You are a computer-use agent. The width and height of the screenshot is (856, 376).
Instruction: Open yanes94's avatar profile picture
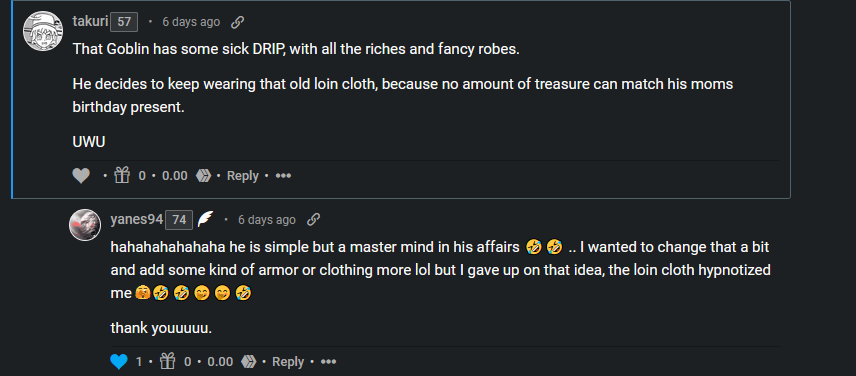click(x=85, y=224)
